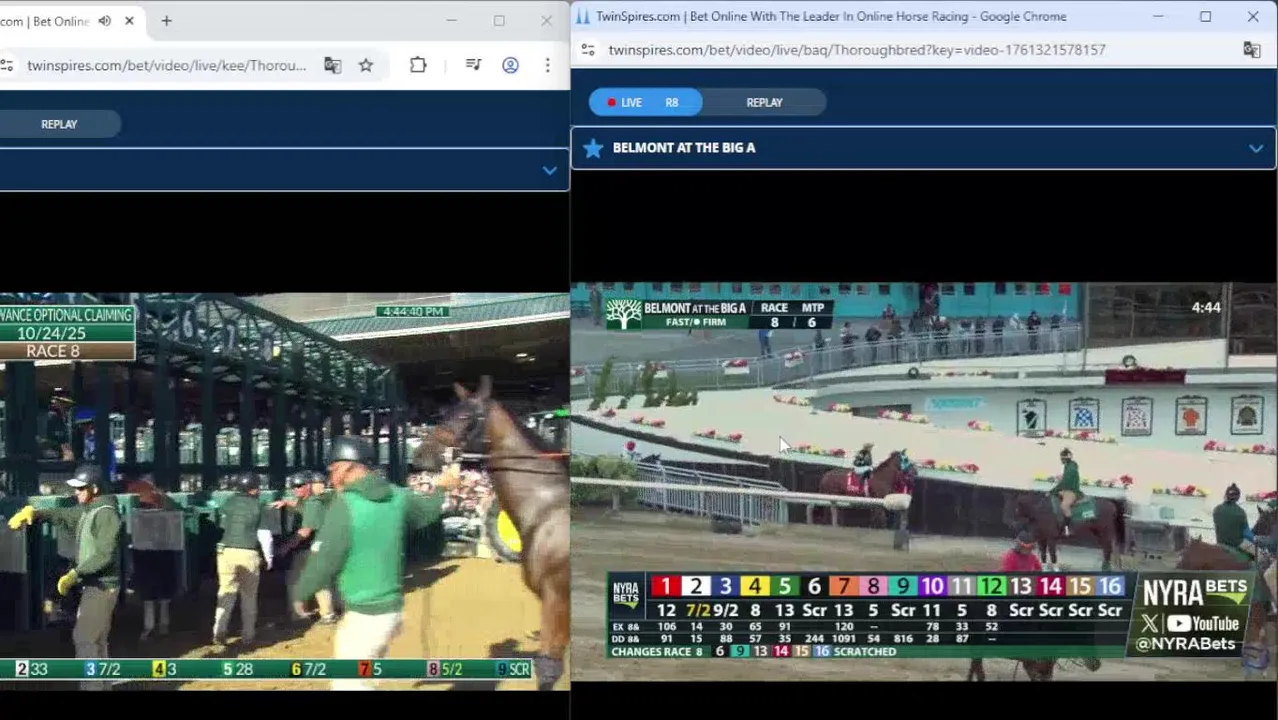The height and width of the screenshot is (720, 1278).
Task: Open Google Translate icon in left window
Action: 332,66
